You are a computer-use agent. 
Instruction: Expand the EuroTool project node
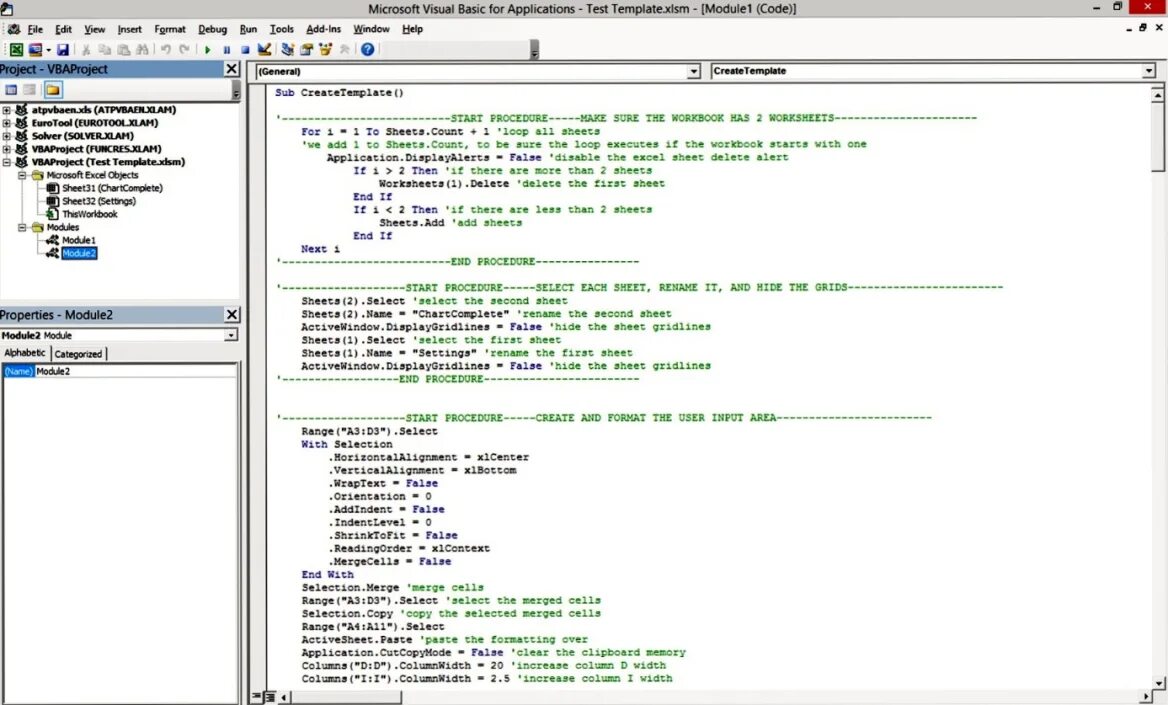pos(7,123)
